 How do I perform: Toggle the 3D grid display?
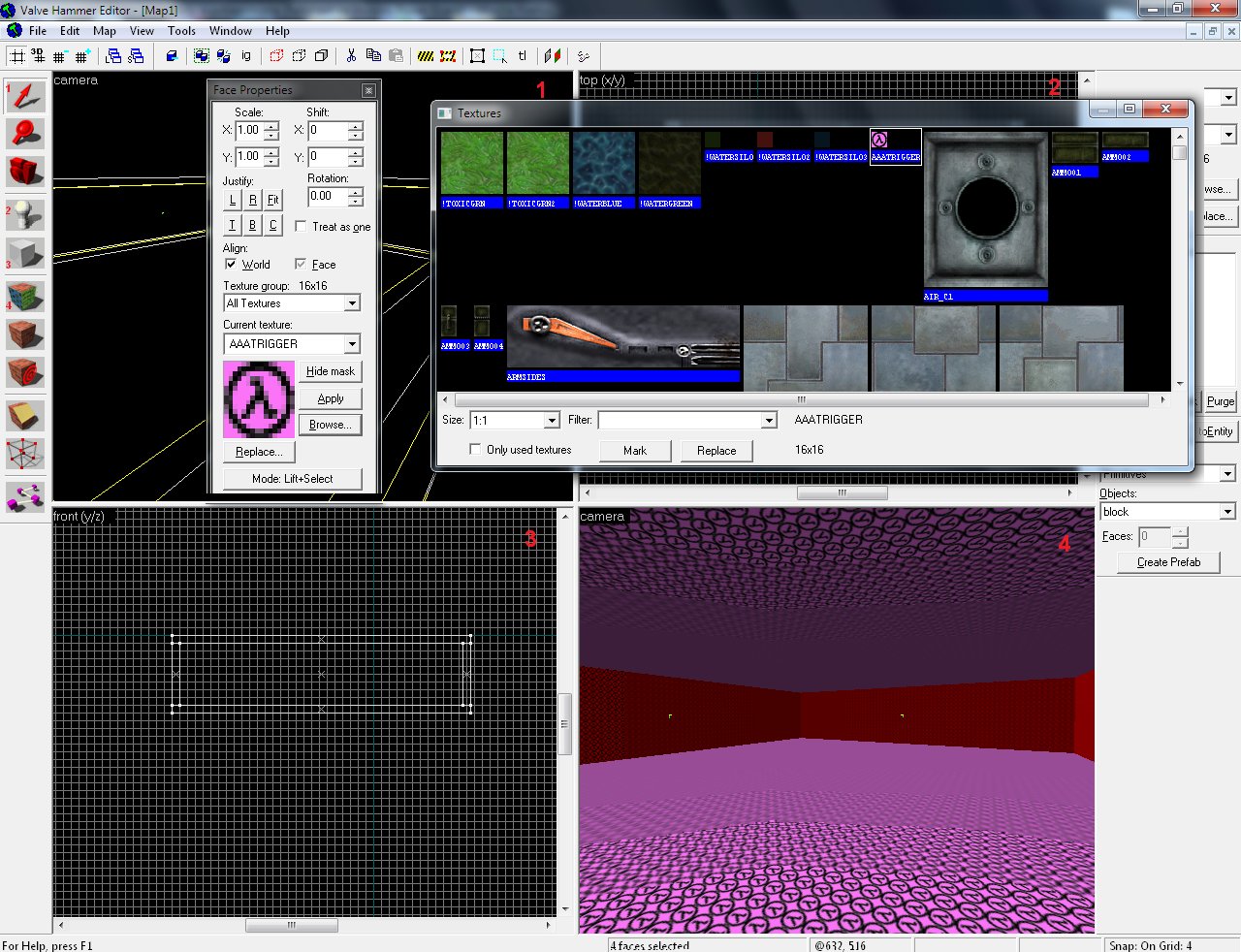click(x=38, y=56)
